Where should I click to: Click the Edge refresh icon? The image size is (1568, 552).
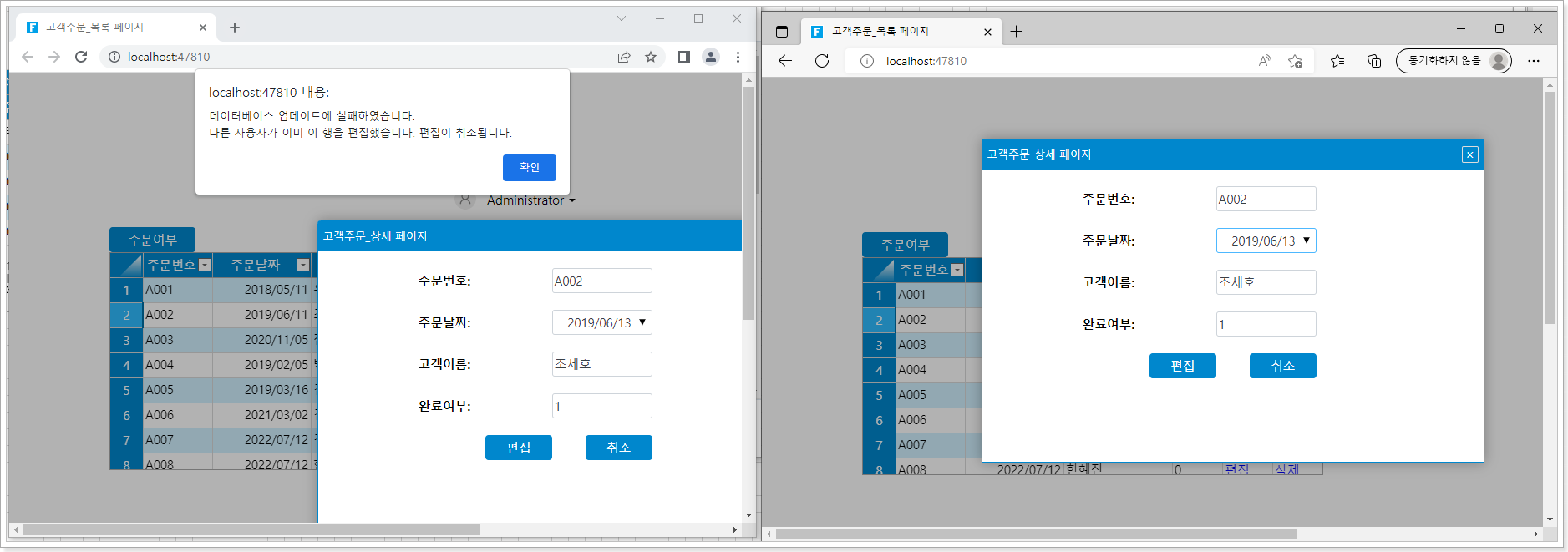pos(822,61)
